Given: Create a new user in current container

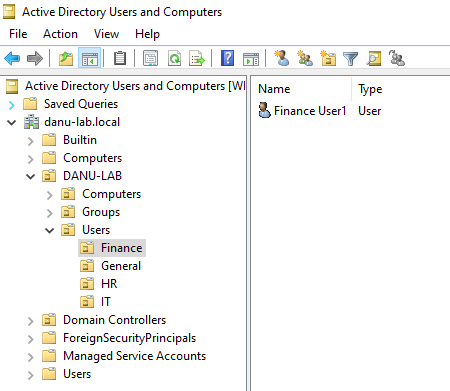Looking at the screenshot, I should (x=282, y=58).
